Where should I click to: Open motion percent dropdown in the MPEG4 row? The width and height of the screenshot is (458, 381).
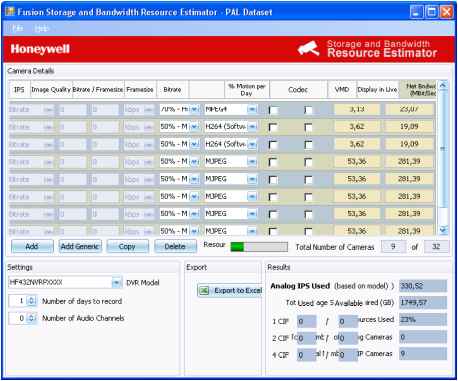pyautogui.click(x=195, y=109)
